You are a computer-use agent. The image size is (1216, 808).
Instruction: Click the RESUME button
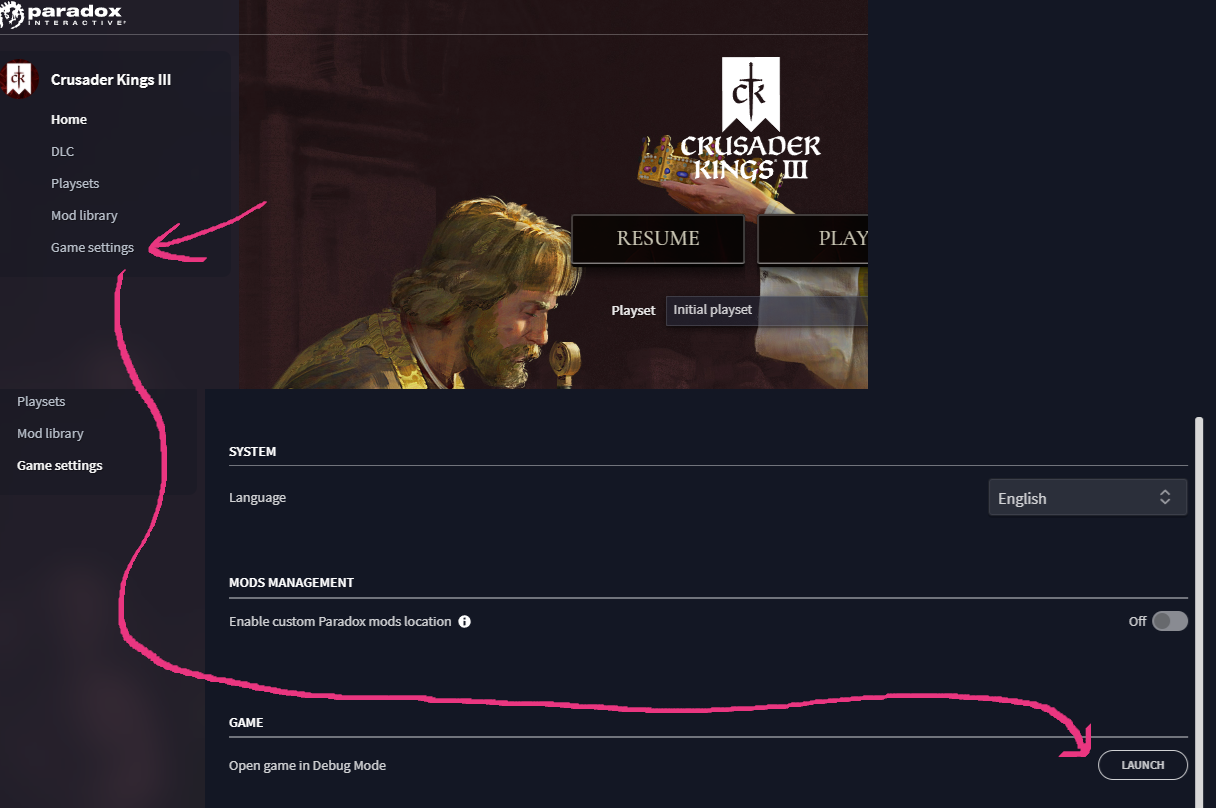click(x=658, y=239)
